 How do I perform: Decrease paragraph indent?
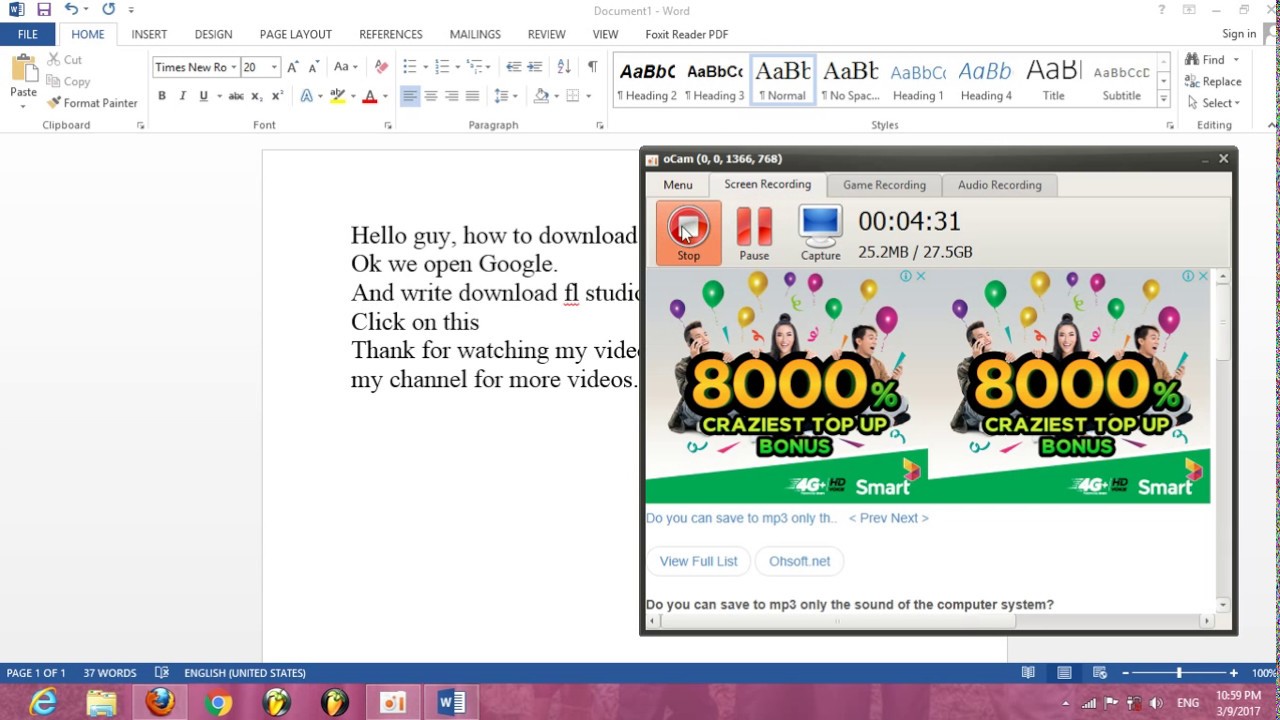[x=514, y=67]
